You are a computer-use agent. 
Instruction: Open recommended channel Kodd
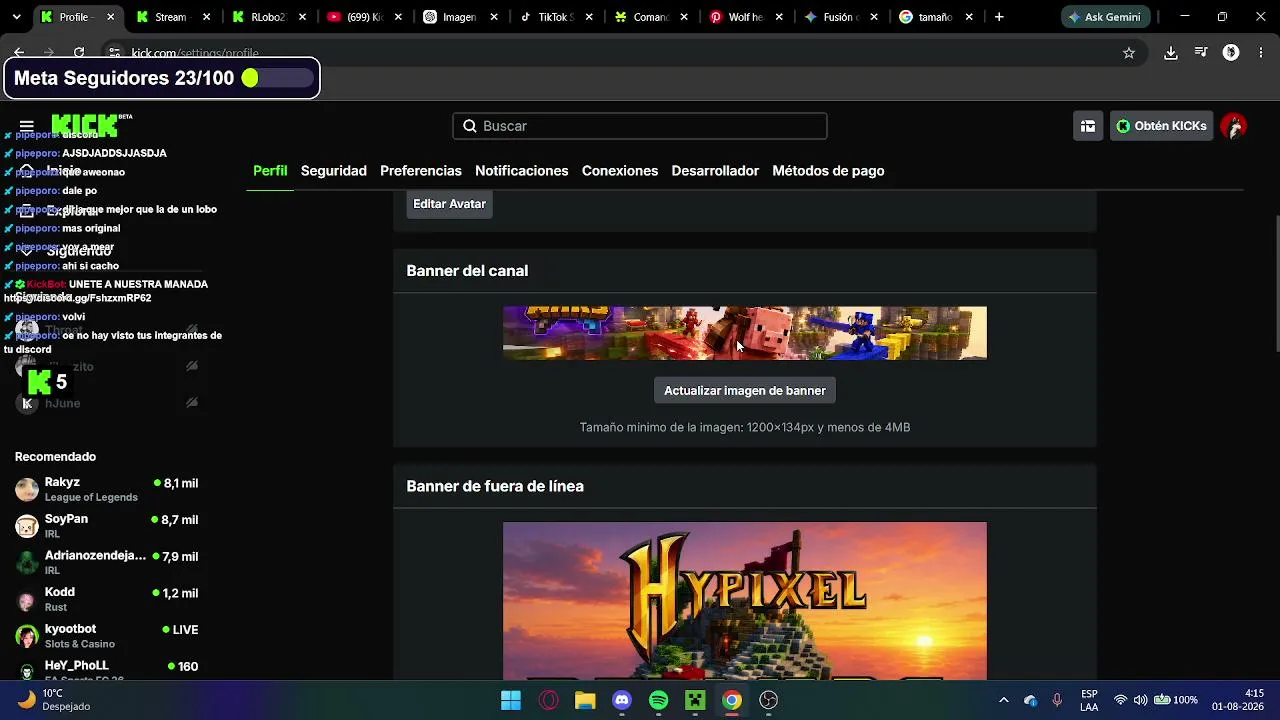(107, 599)
